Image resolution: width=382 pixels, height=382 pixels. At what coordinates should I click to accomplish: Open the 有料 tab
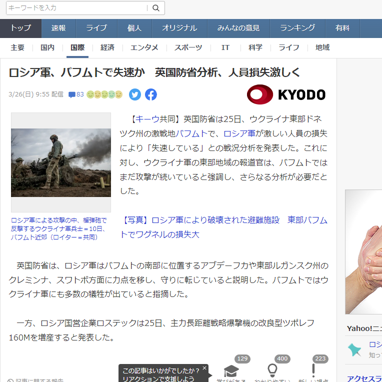coord(342,28)
